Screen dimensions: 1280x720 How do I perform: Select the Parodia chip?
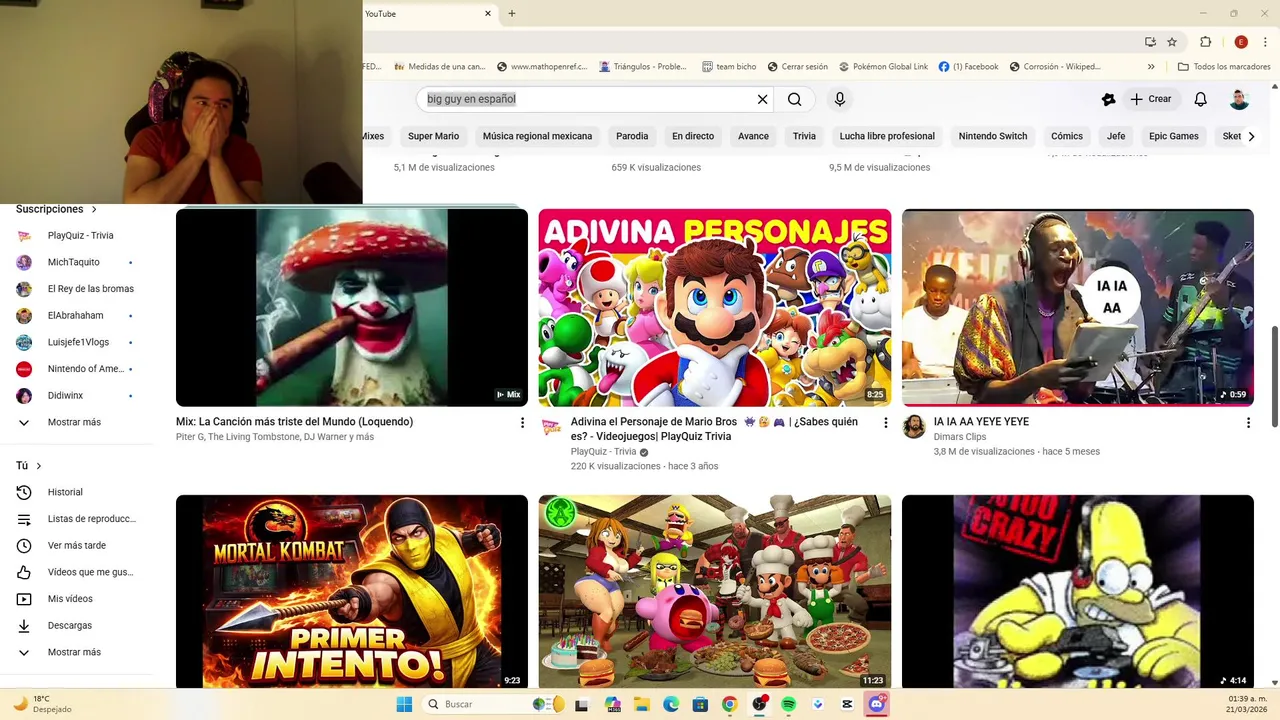click(x=632, y=136)
